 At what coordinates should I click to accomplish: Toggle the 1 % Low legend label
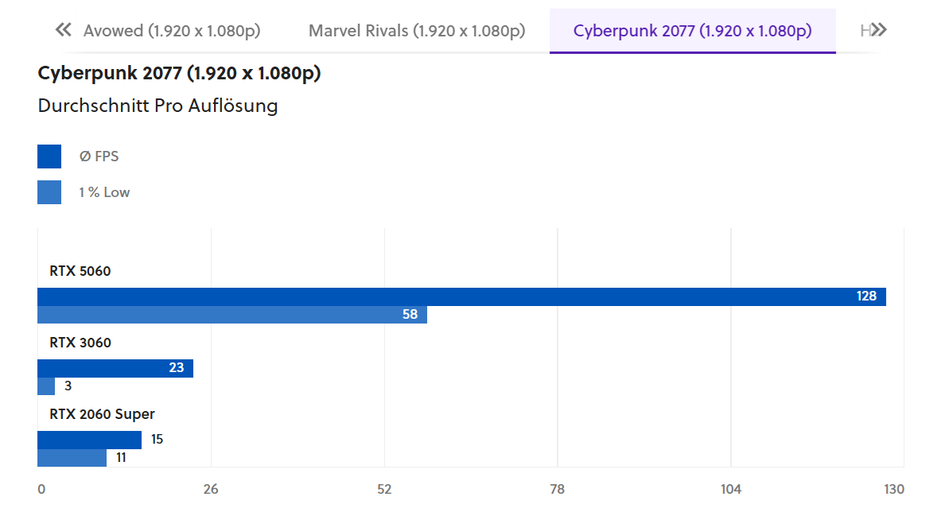(x=104, y=192)
